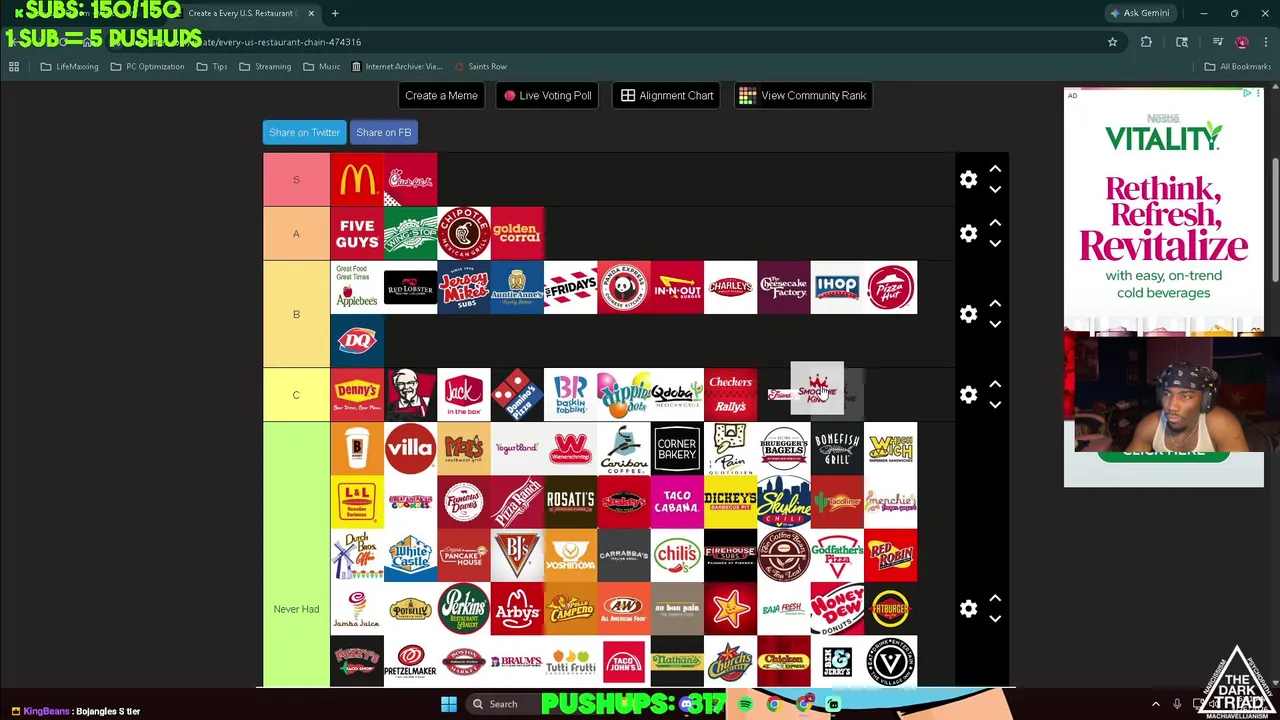Click the Baskin Robbins logo tile
The height and width of the screenshot is (720, 1280).
coord(570,394)
